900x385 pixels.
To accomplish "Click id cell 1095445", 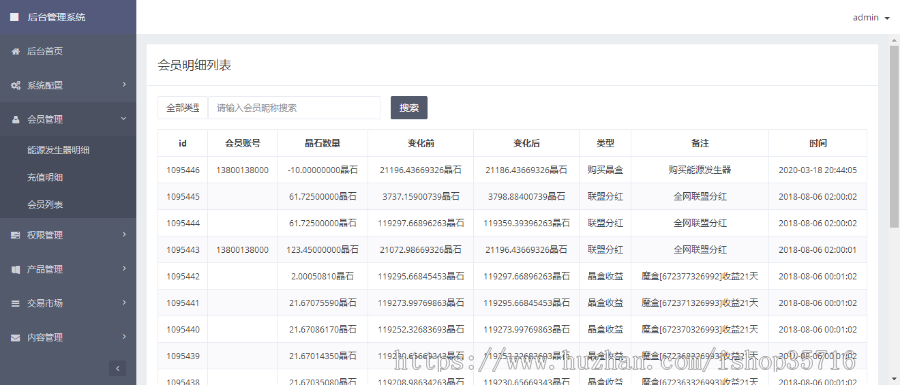I will coord(183,196).
